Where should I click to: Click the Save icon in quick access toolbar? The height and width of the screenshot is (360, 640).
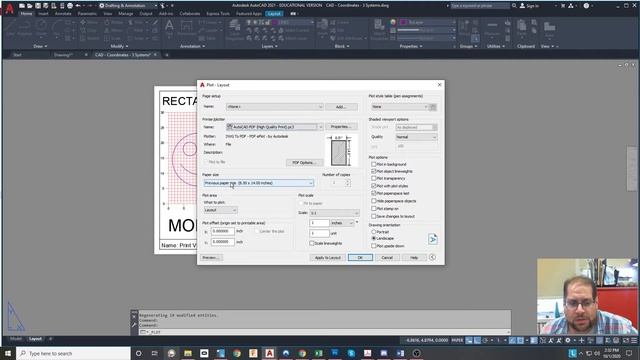(38, 6)
